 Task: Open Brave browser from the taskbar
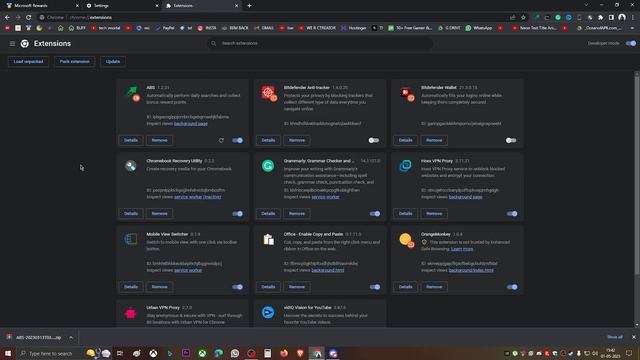(x=300, y=353)
